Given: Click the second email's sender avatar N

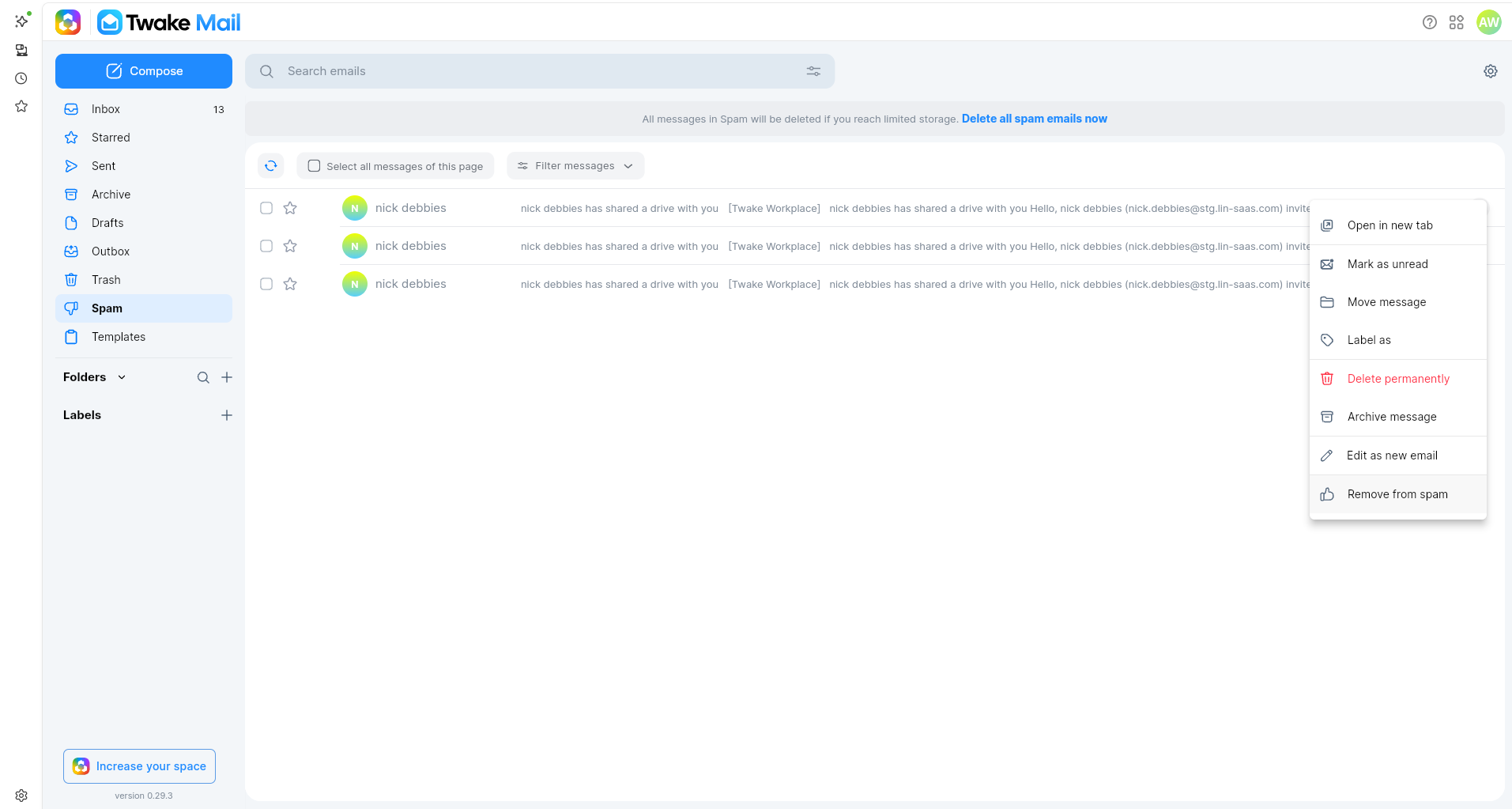Looking at the screenshot, I should [x=355, y=246].
